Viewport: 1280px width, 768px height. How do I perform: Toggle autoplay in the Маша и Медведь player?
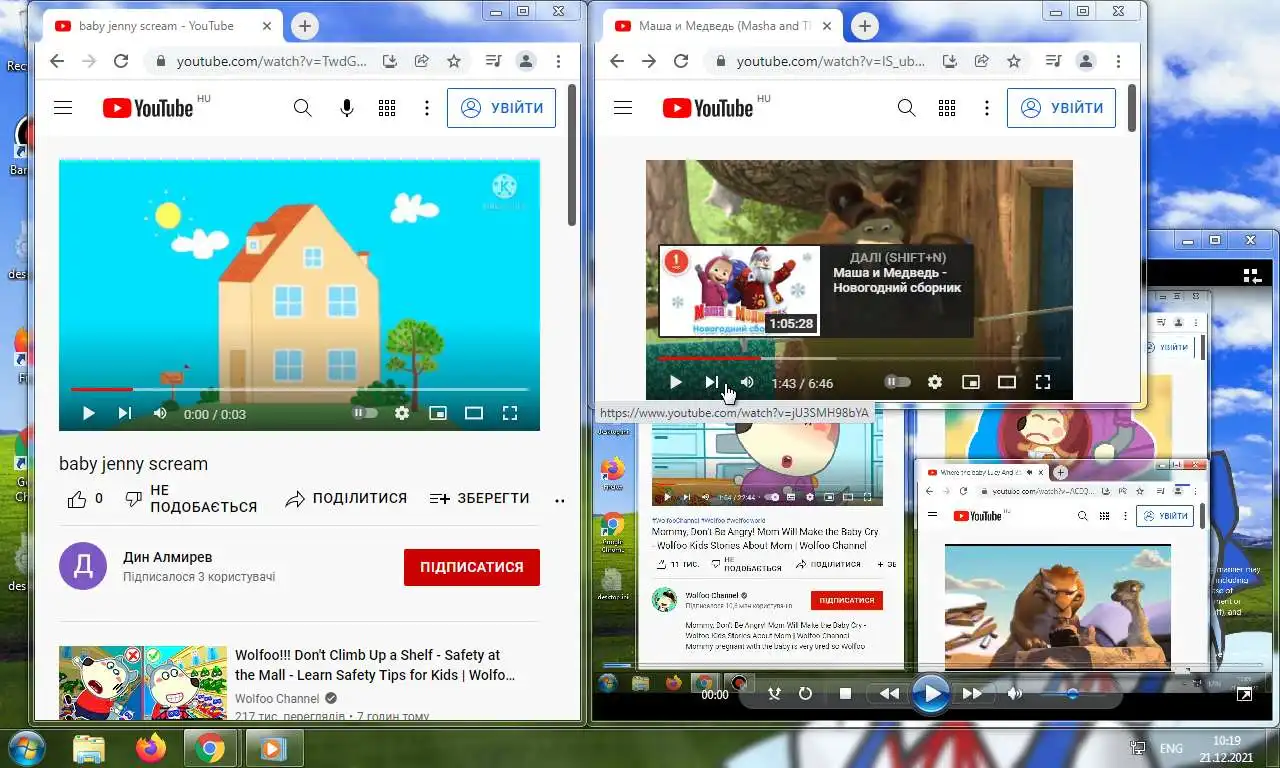click(x=898, y=382)
